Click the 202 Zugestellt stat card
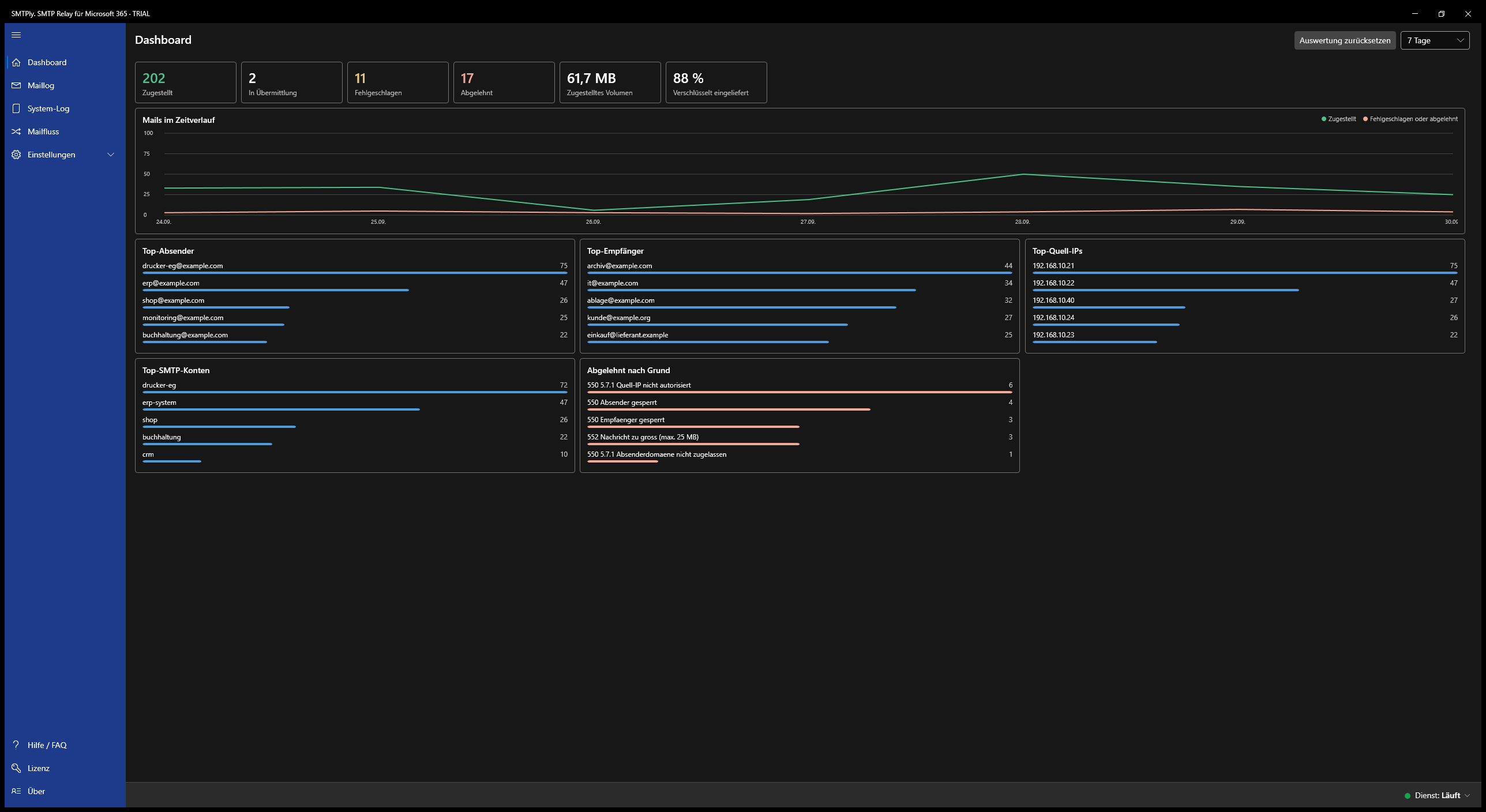 point(186,82)
